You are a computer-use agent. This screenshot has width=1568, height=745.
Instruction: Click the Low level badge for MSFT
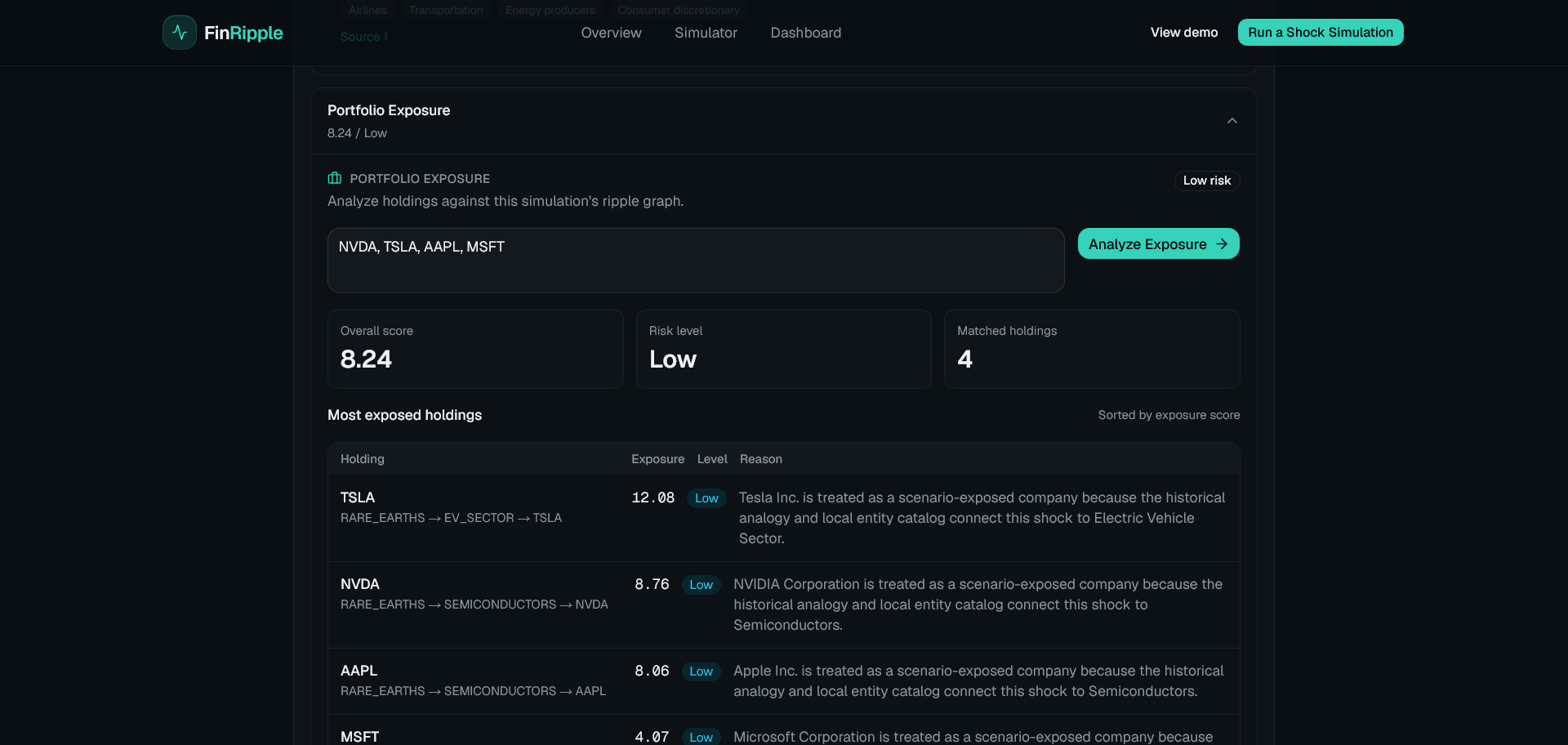(701, 737)
